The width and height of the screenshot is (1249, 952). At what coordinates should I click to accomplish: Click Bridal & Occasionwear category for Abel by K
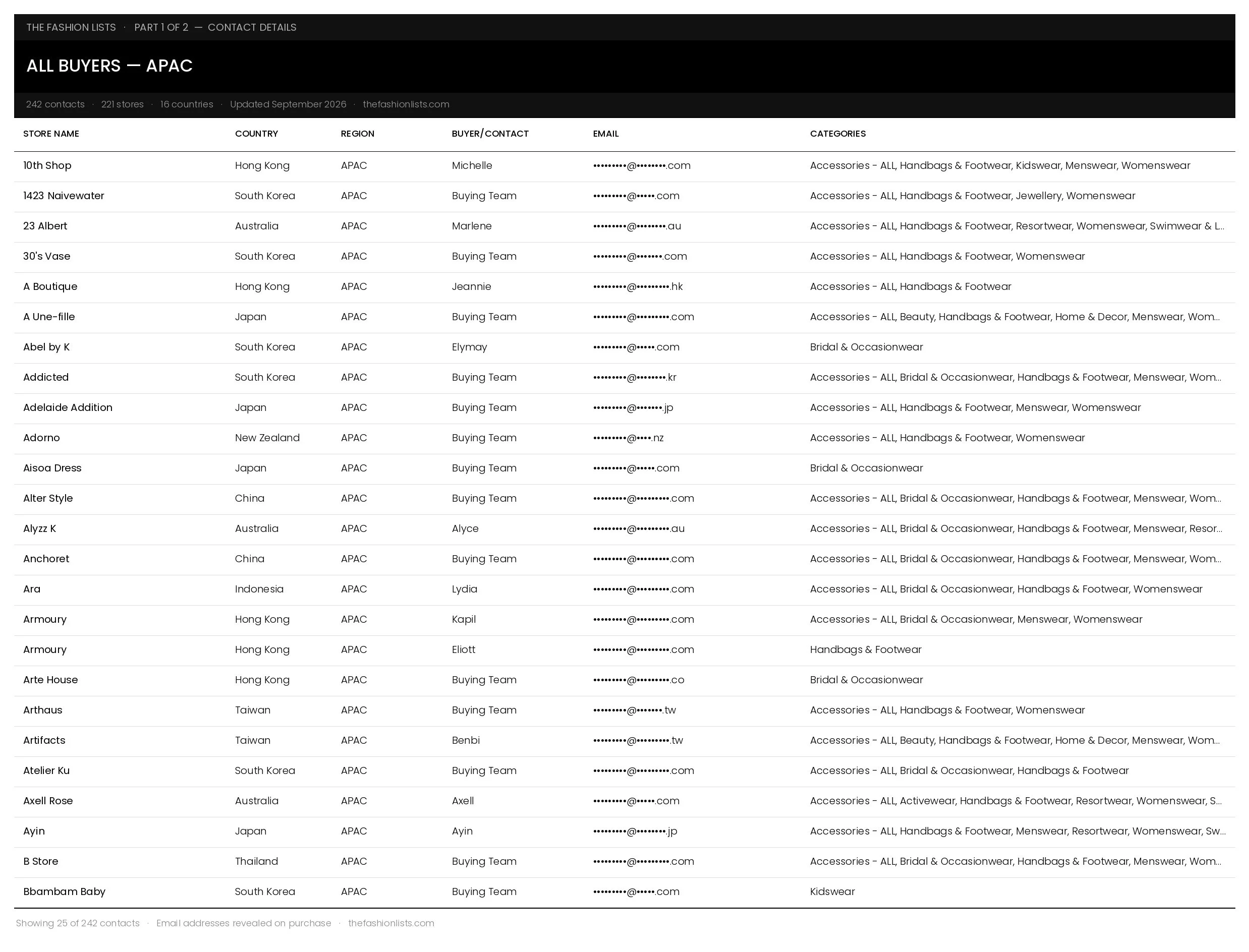click(x=866, y=347)
